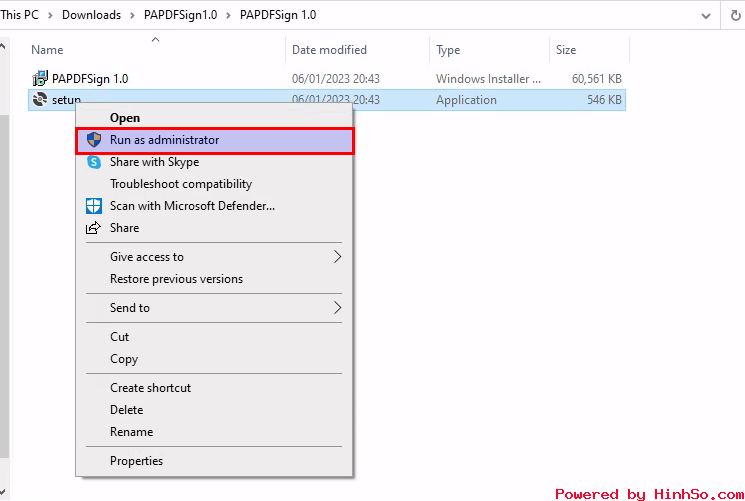Click the left pane scroll down arrow

pos(3,491)
